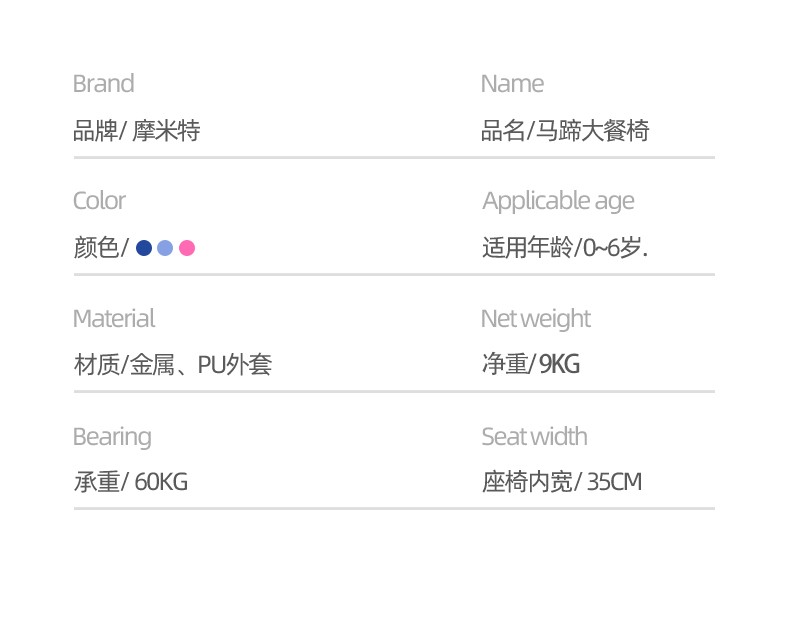Viewport: 790px width, 642px height.
Task: Click the Brand heading
Action: click(x=103, y=84)
